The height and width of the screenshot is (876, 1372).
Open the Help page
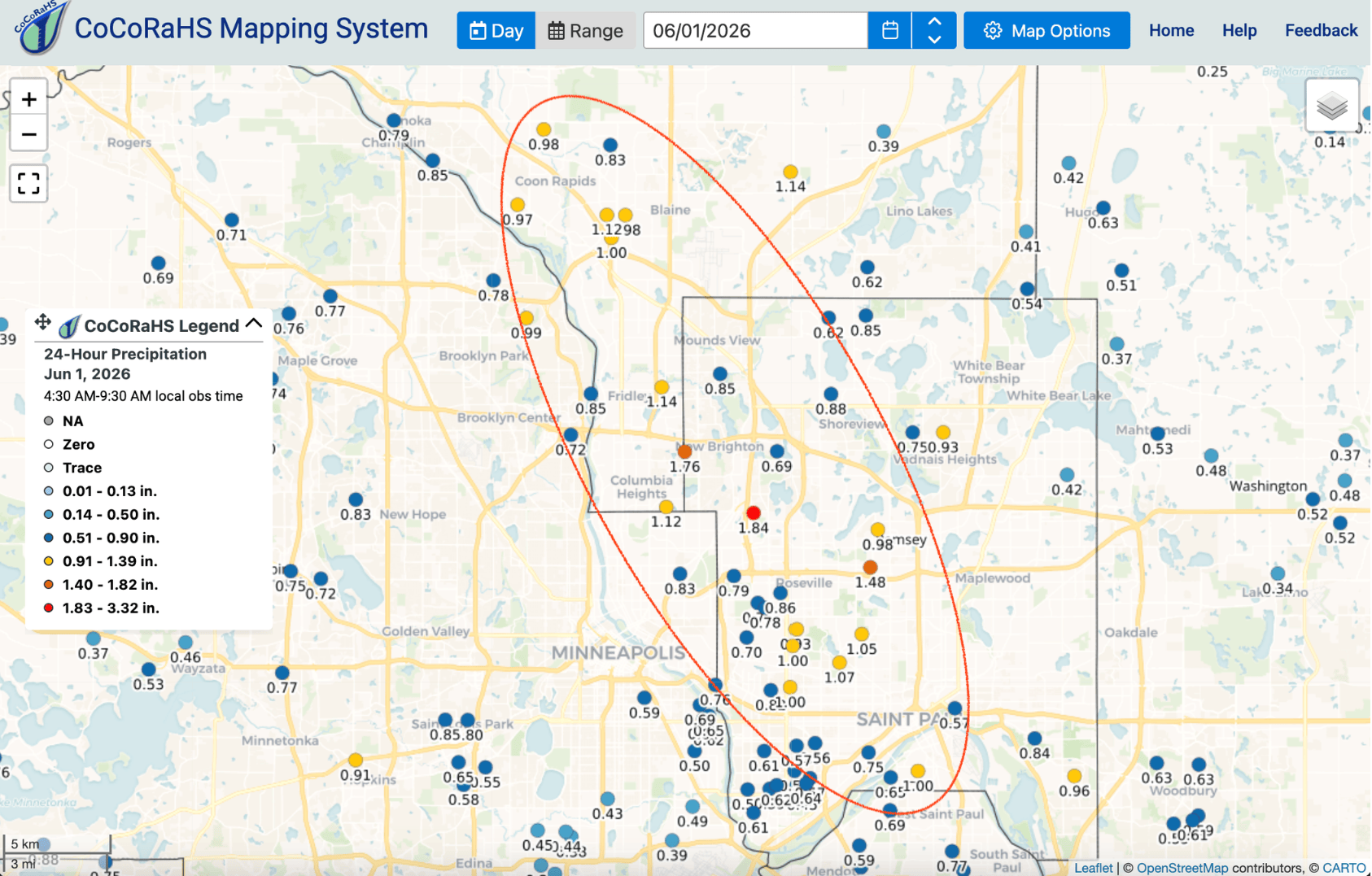tap(1239, 31)
